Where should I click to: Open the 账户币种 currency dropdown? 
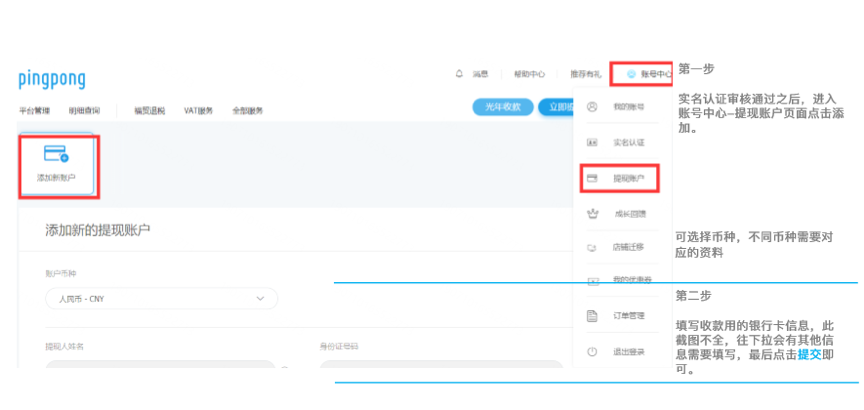pos(161,299)
